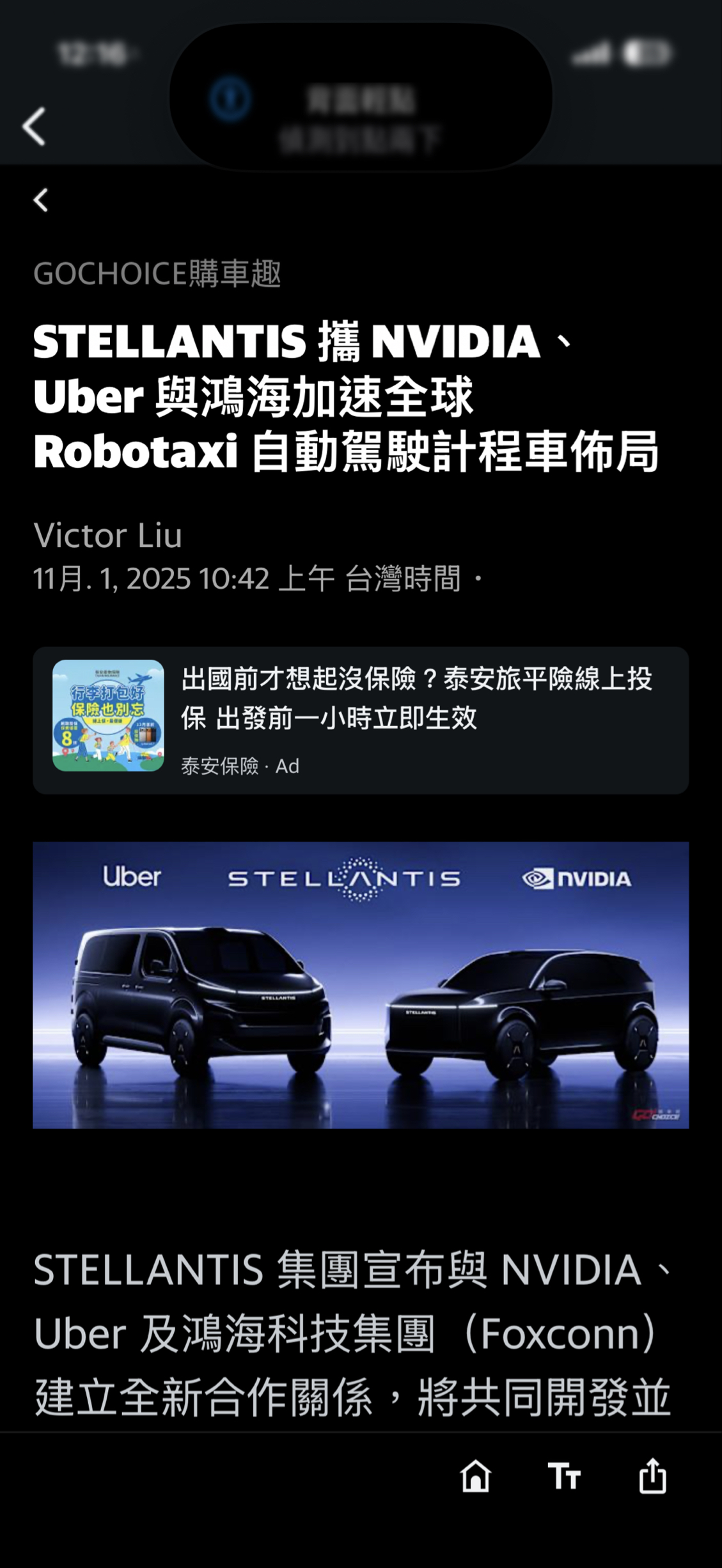Tap the large back chevron in top bar
This screenshot has height=1568, width=722.
(34, 126)
